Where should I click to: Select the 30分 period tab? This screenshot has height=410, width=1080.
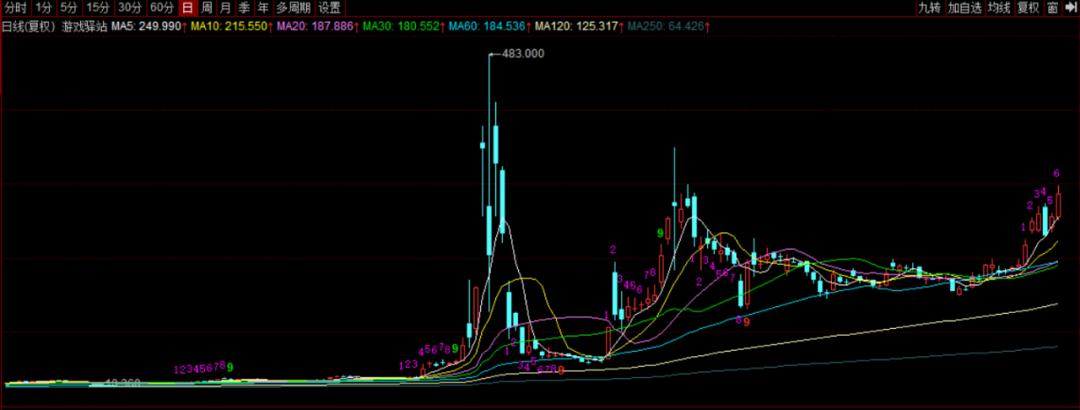129,8
